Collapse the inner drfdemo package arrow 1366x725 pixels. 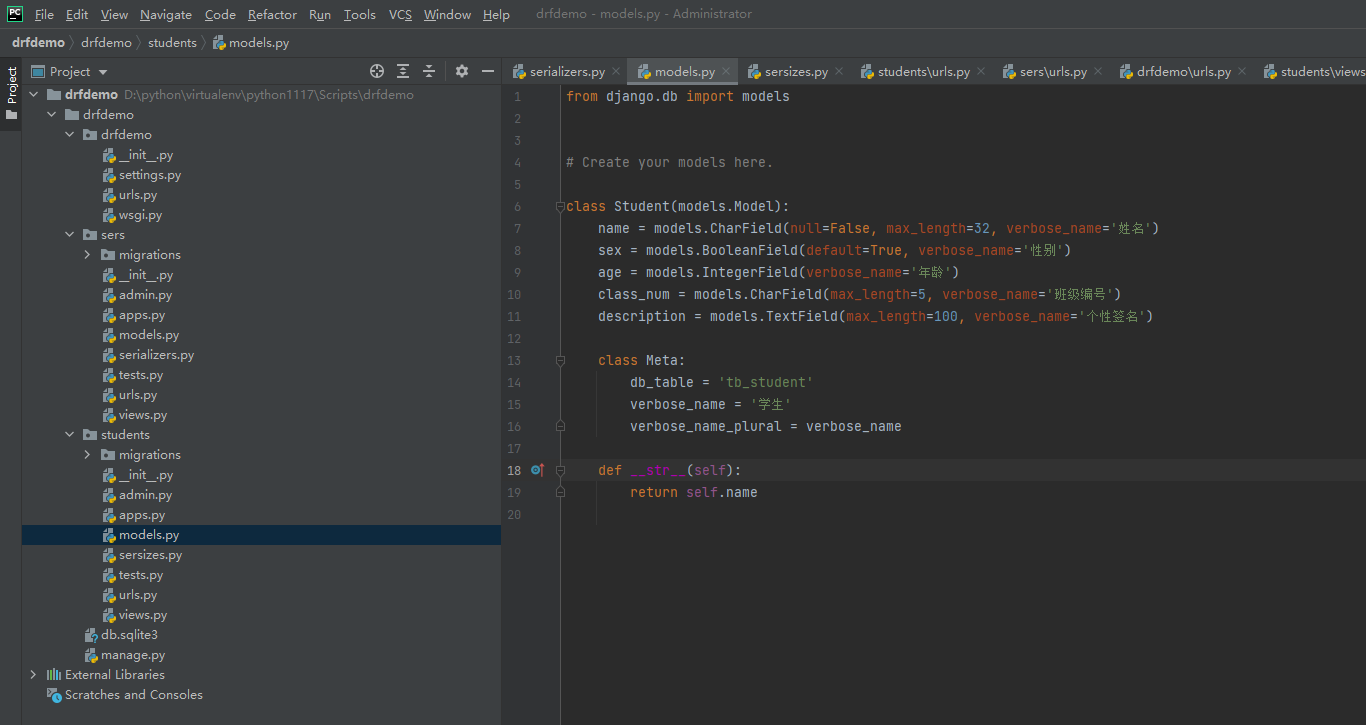(x=70, y=135)
